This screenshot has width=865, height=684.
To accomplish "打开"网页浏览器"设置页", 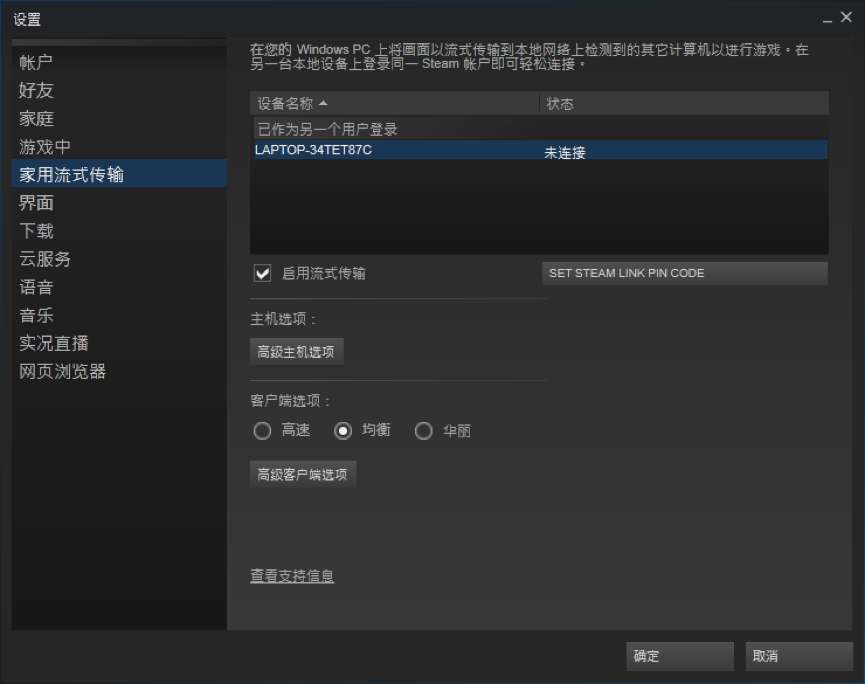I will pos(60,371).
